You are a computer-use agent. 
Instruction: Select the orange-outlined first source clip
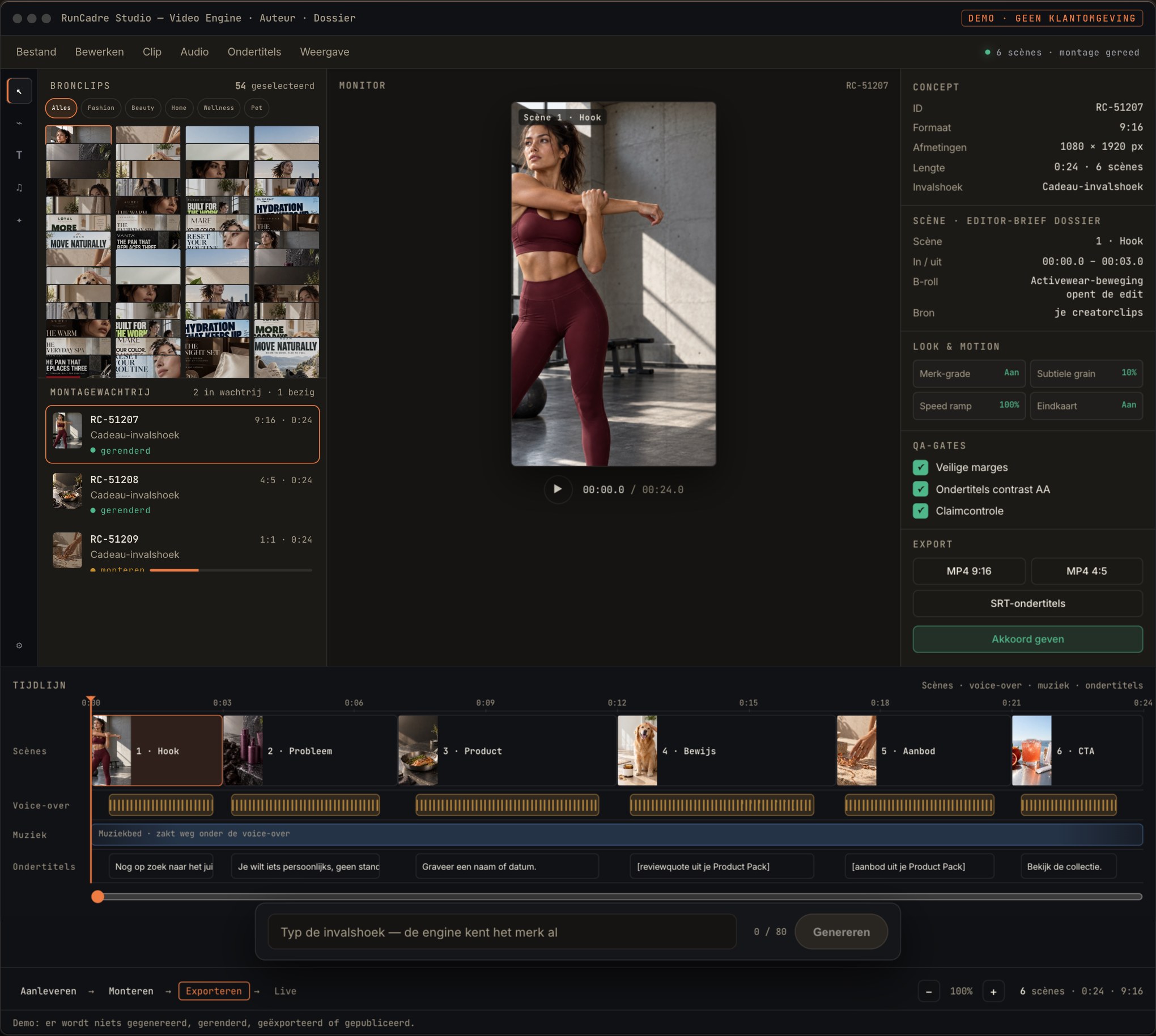click(79, 134)
